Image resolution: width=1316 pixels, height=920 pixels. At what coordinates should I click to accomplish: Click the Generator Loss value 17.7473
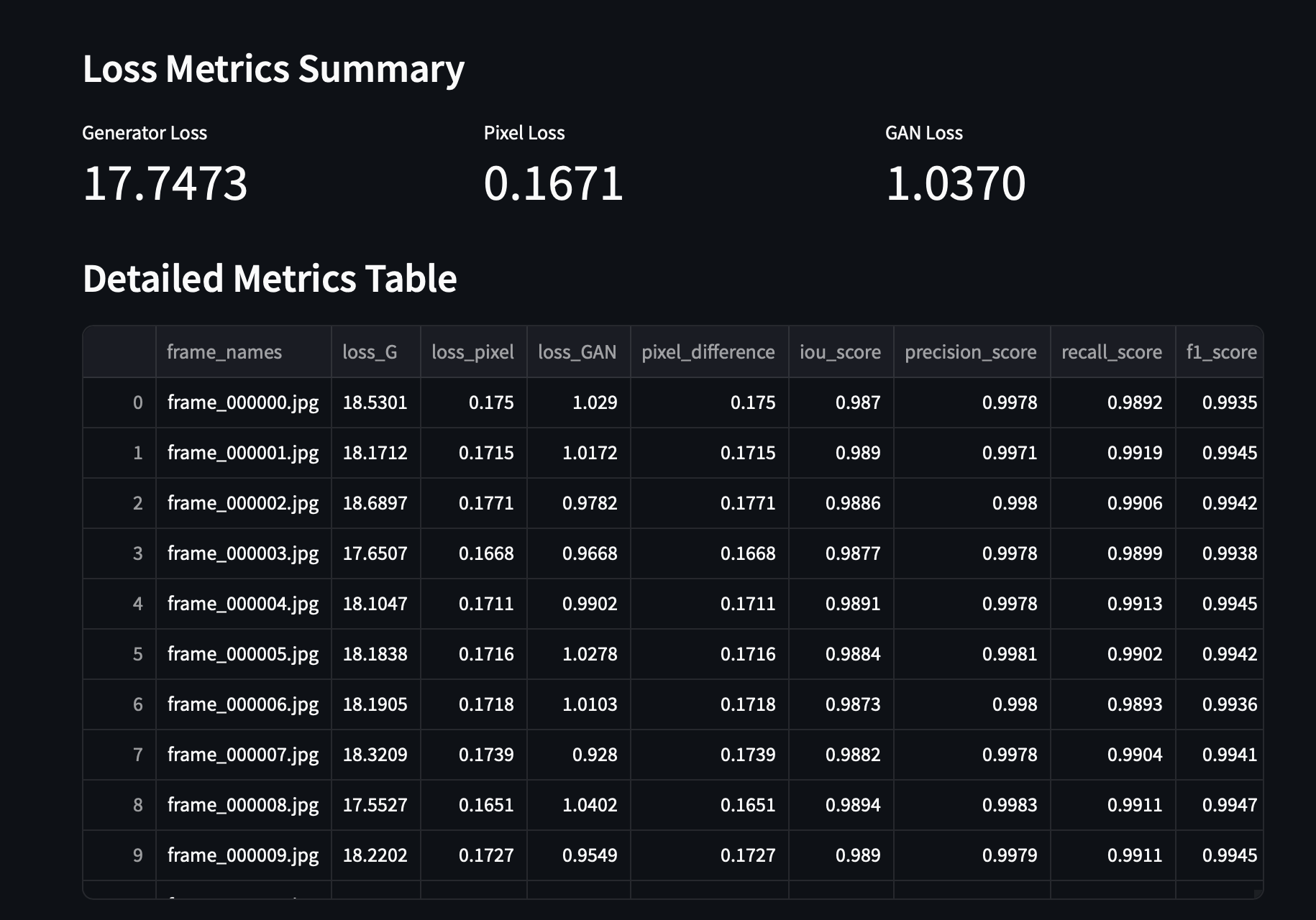pyautogui.click(x=165, y=183)
